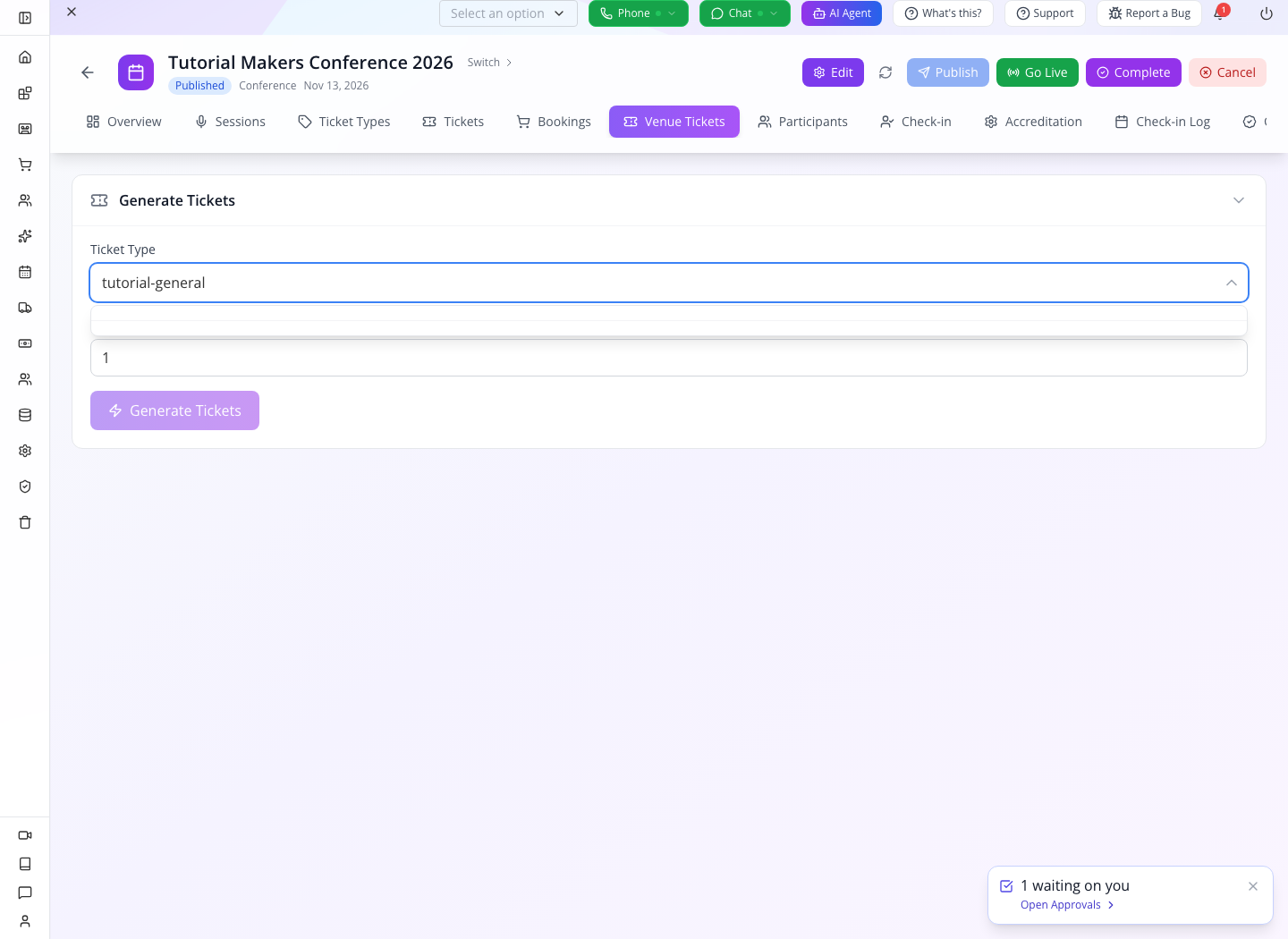Expand the Chat button dropdown arrow

click(x=774, y=13)
